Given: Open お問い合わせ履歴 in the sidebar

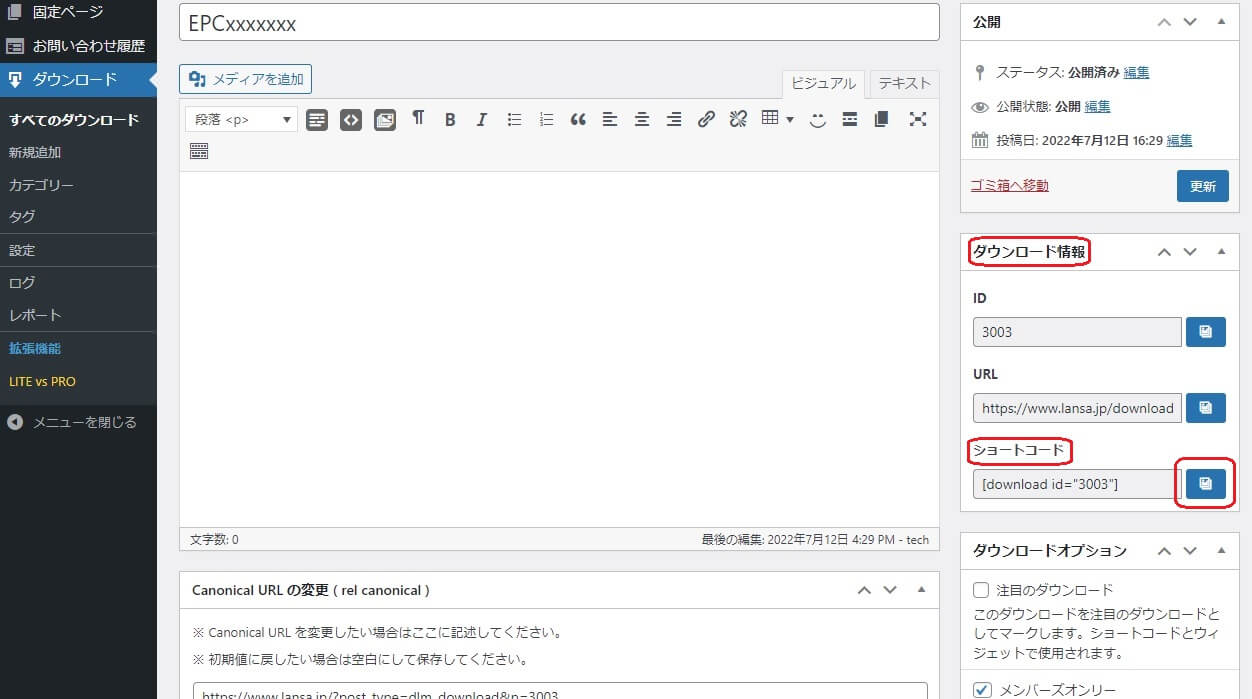Looking at the screenshot, I should 78,46.
